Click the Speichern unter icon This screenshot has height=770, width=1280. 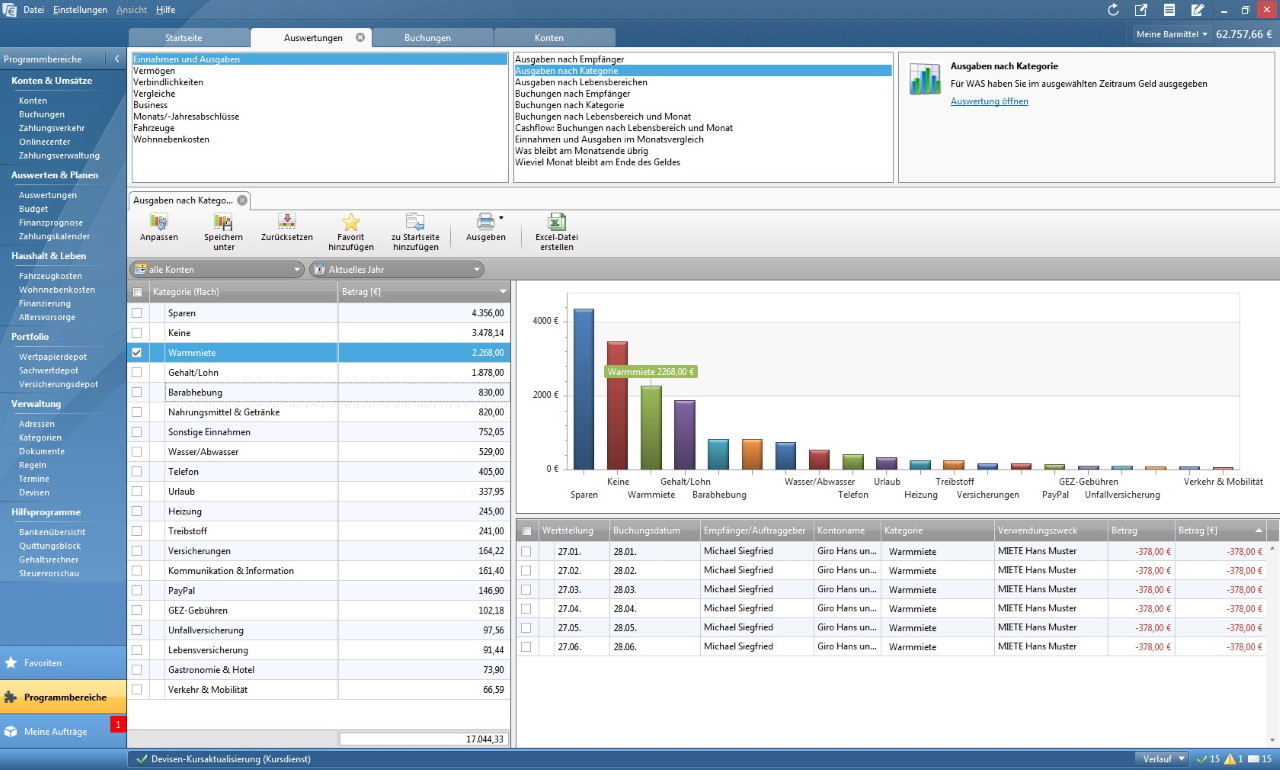pyautogui.click(x=223, y=223)
